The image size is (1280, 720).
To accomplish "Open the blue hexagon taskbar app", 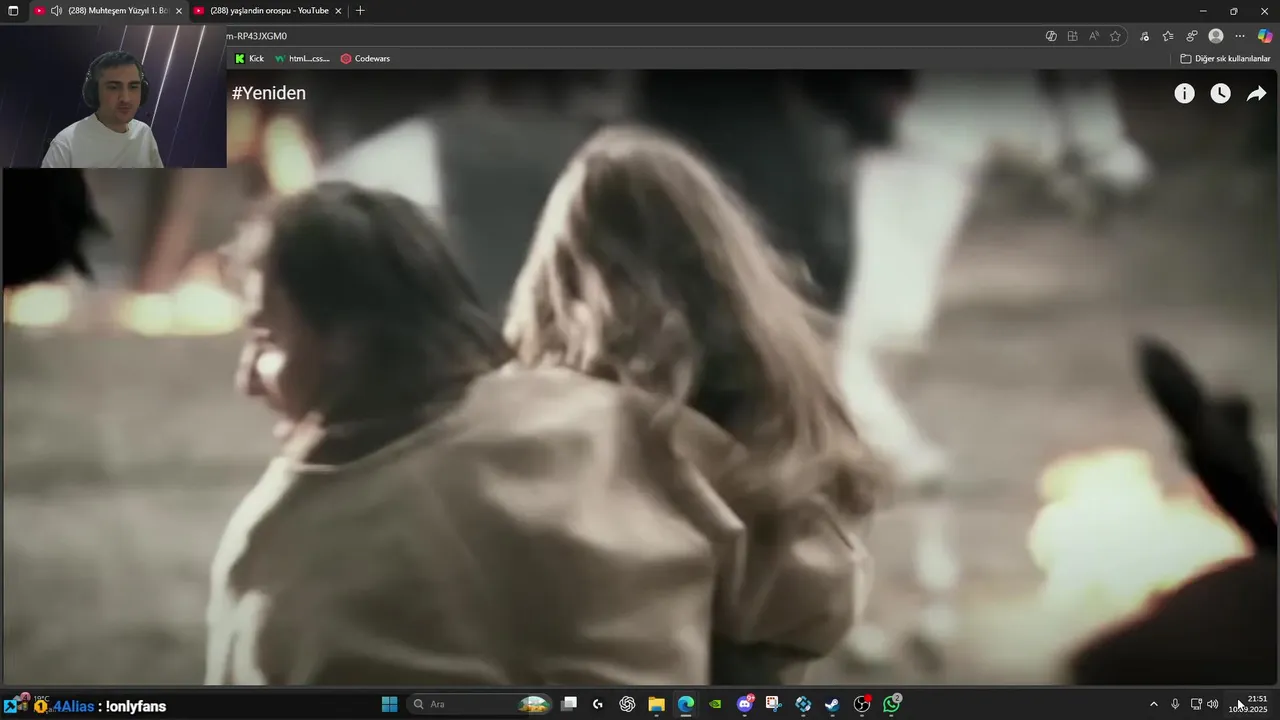I will click(803, 704).
